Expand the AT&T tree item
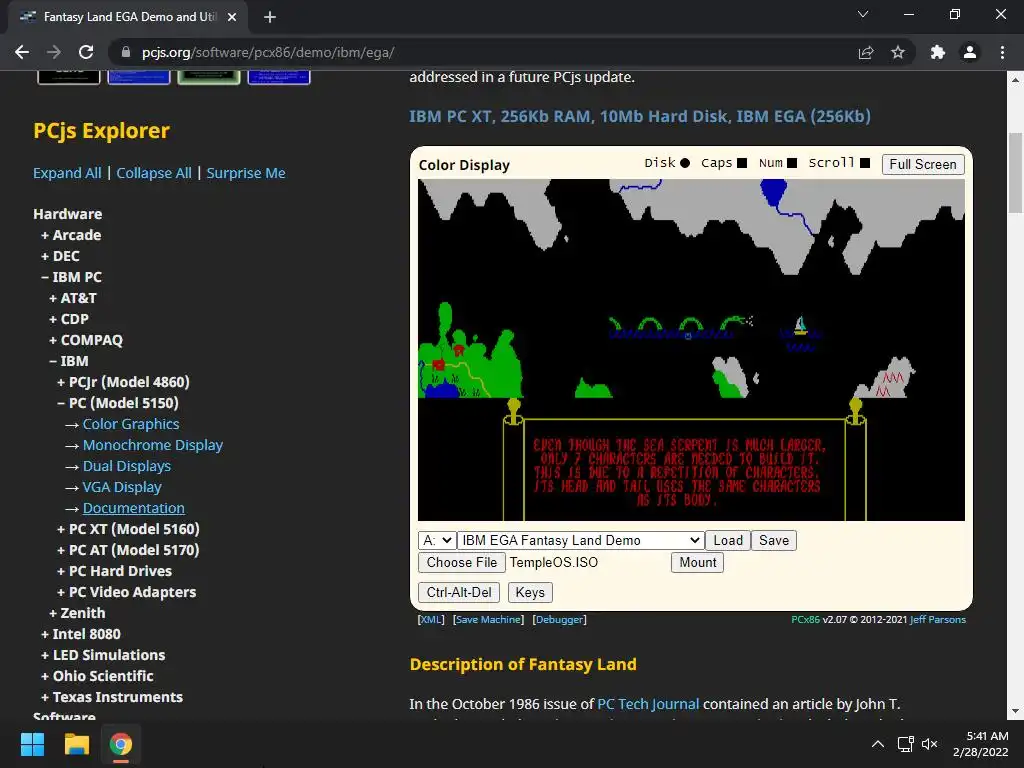This screenshot has height=768, width=1024. coord(72,298)
